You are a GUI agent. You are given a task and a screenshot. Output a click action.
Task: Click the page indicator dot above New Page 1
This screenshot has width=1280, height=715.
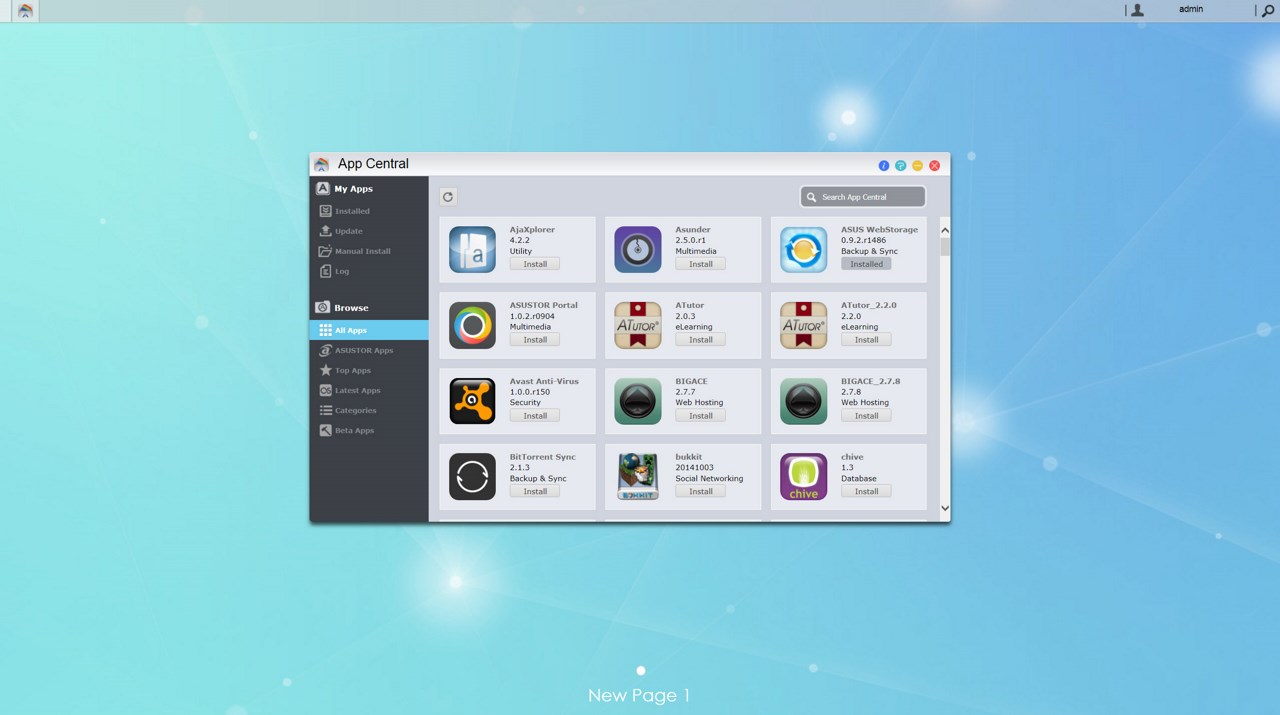tap(641, 671)
